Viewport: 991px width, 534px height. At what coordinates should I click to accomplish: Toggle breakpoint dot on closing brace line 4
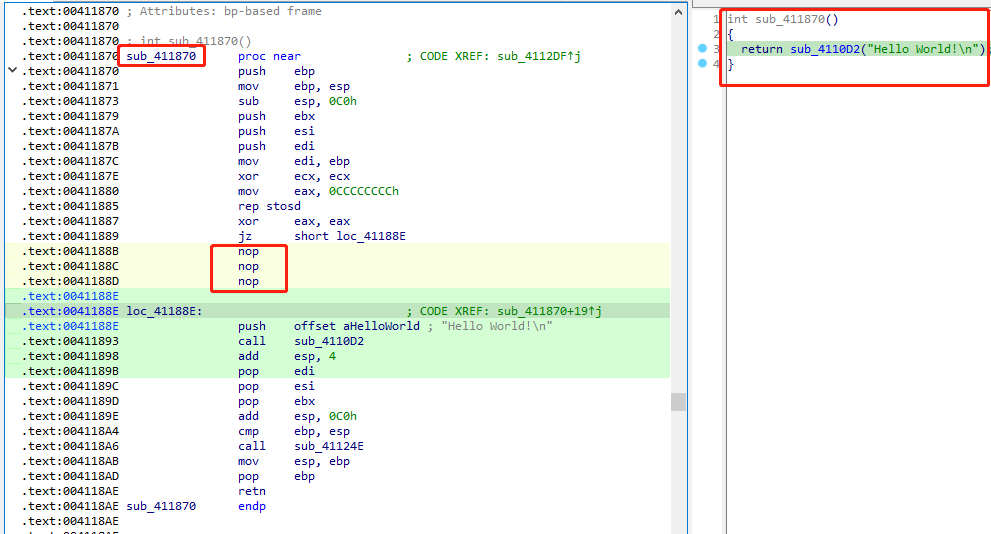[x=702, y=63]
